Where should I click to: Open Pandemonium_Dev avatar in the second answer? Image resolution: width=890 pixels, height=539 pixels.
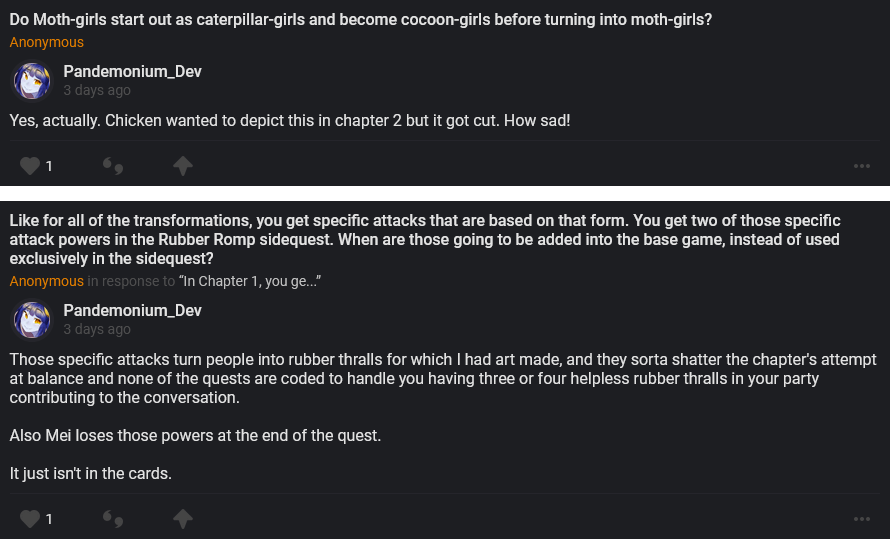[31, 320]
